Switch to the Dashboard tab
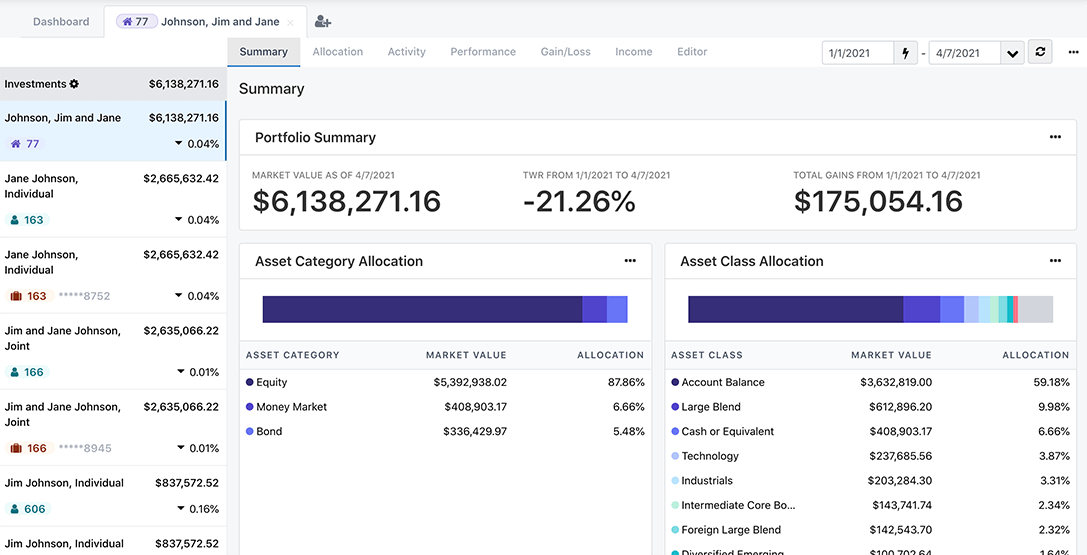Image resolution: width=1087 pixels, height=555 pixels. [x=61, y=21]
